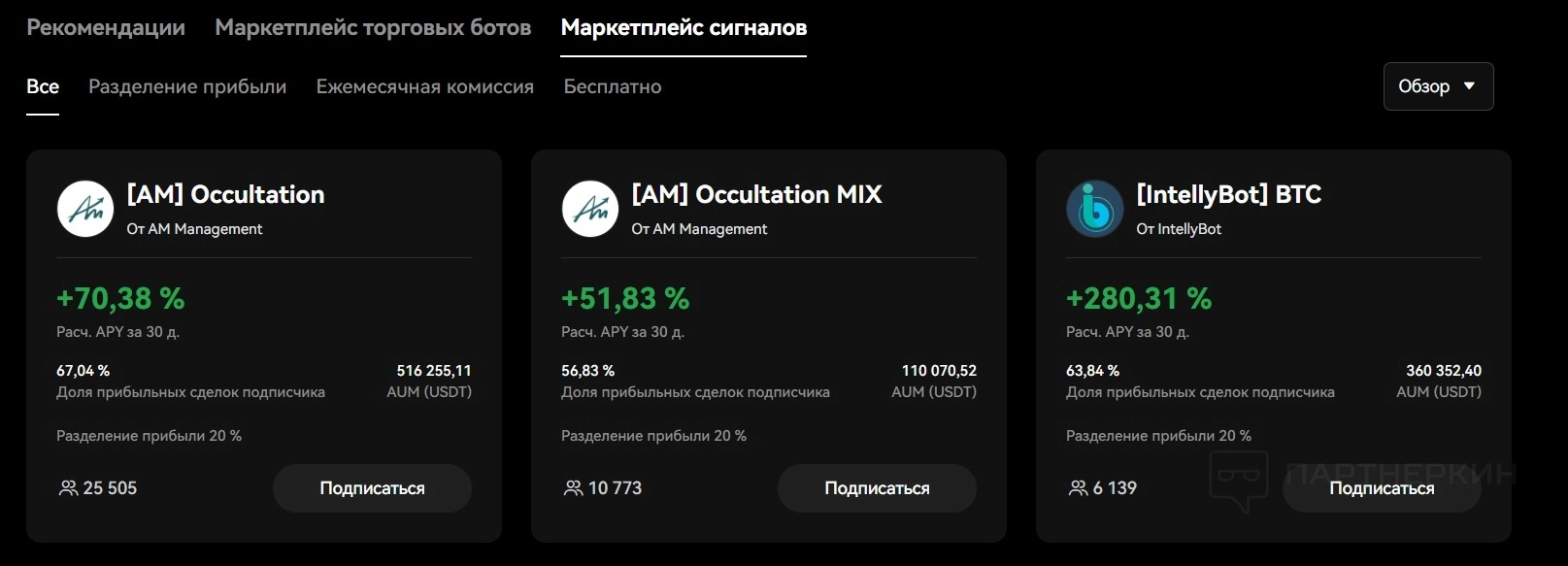1568x566 pixels.
Task: Open Маркетплейс торговых ботов tab
Action: point(373,27)
